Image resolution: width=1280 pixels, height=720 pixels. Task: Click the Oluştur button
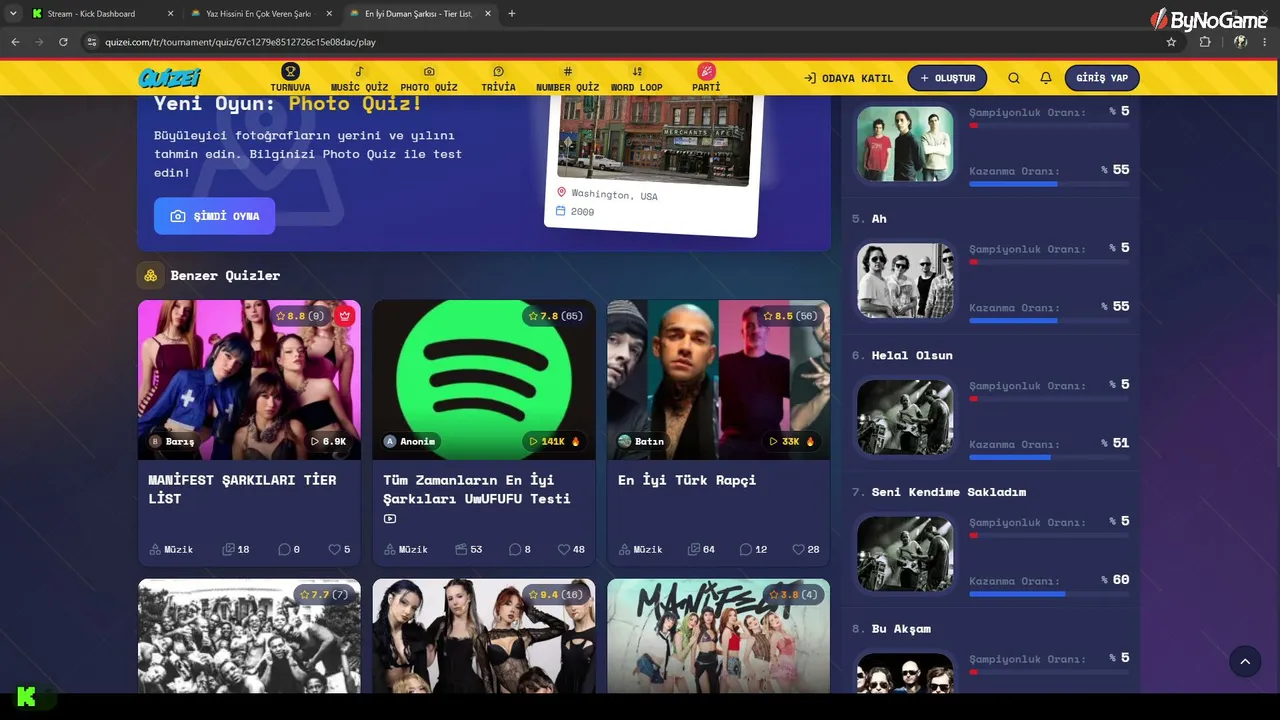pos(947,78)
